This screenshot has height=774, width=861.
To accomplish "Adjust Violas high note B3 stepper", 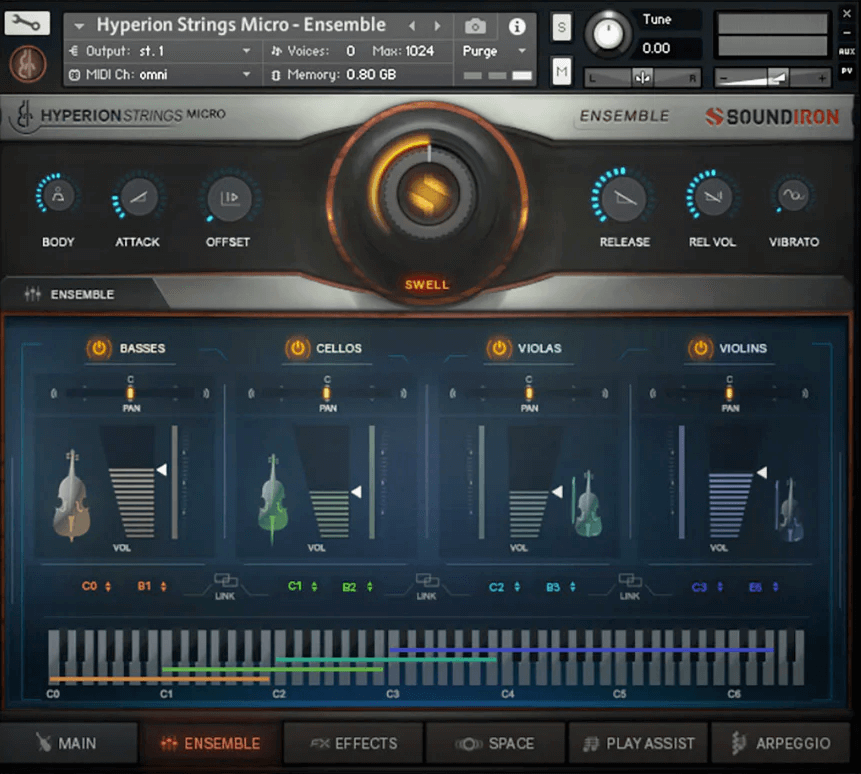I will 572,586.
